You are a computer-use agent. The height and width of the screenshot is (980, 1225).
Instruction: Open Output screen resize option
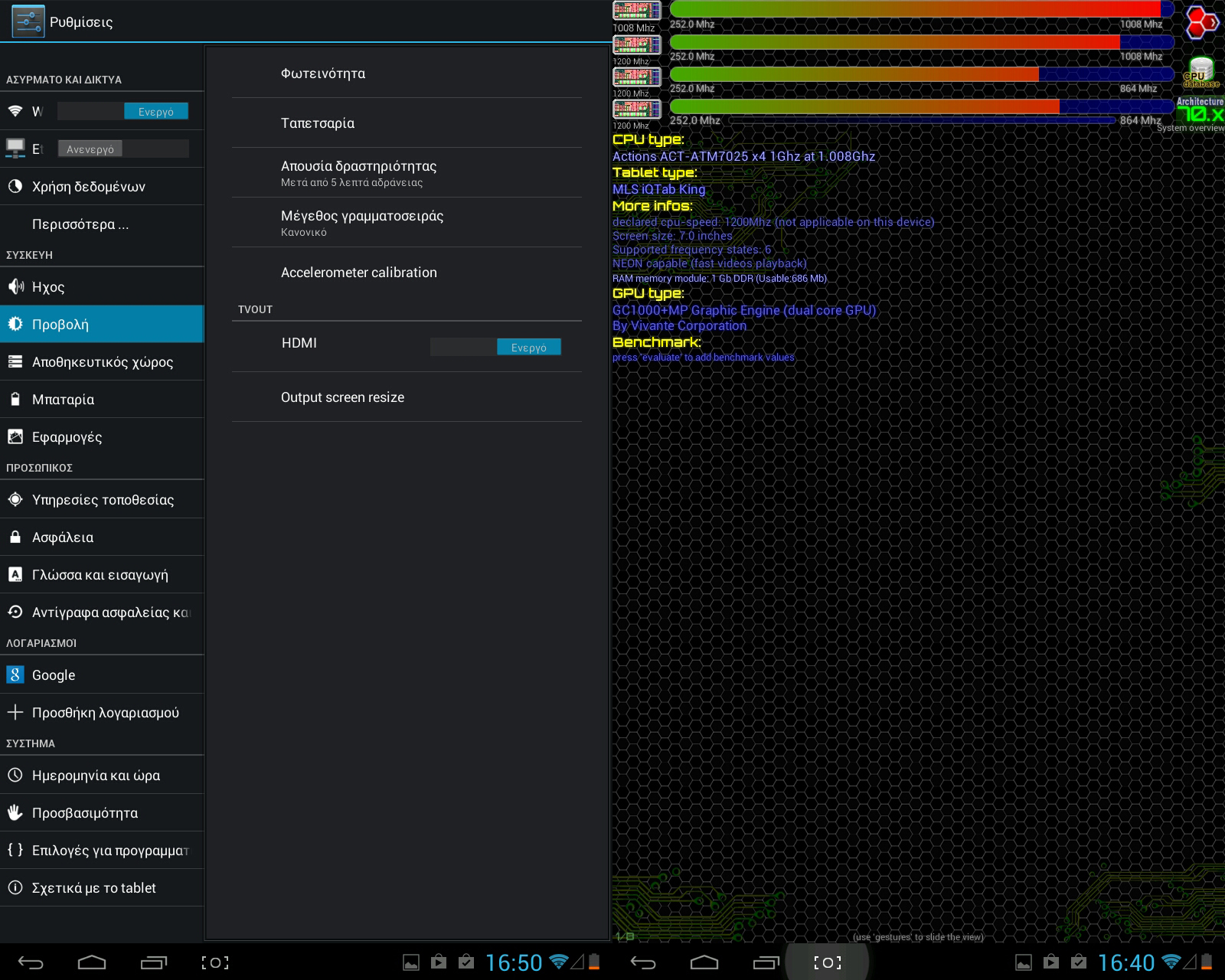(407, 397)
